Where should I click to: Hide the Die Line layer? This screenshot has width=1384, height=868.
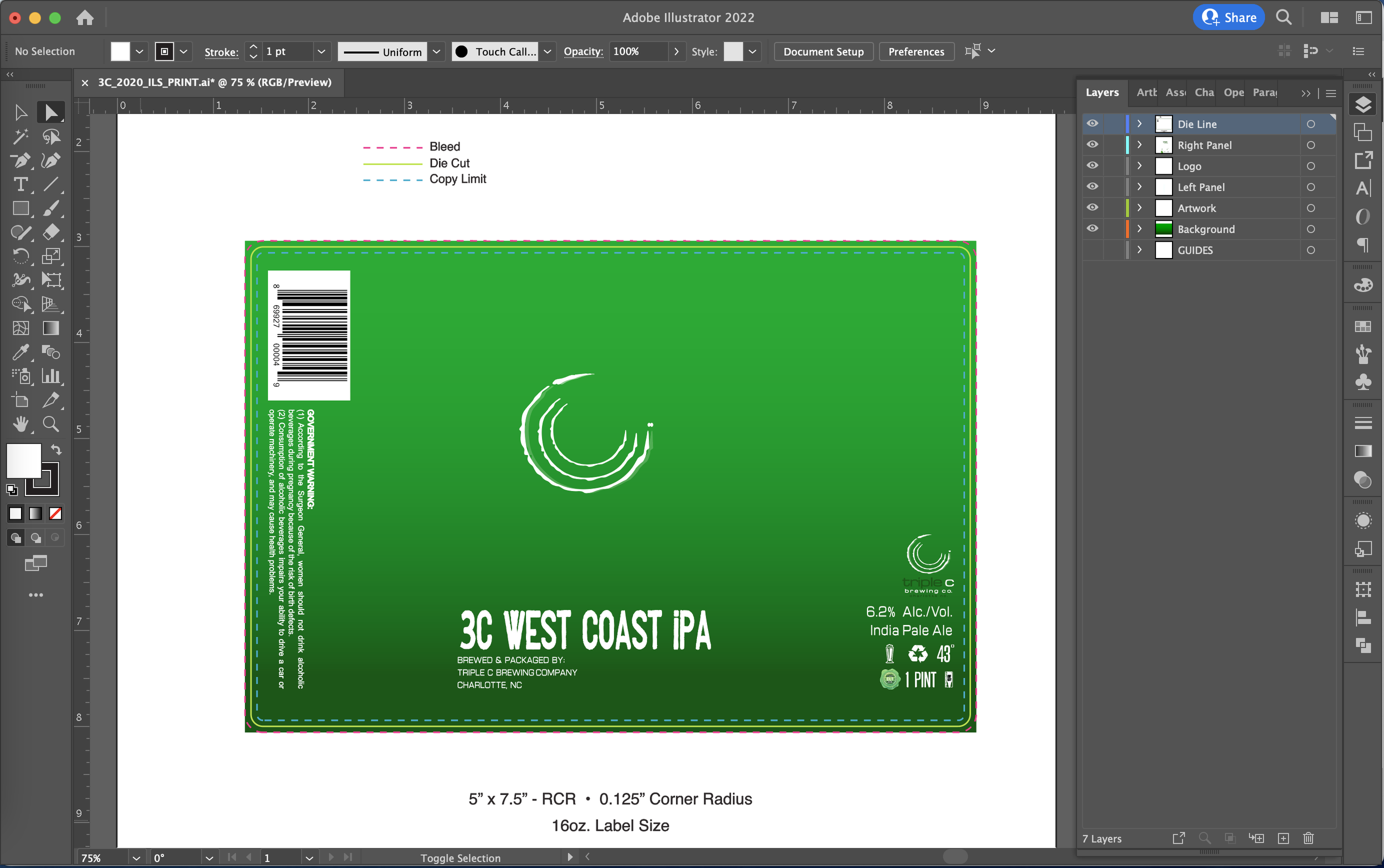click(x=1092, y=123)
